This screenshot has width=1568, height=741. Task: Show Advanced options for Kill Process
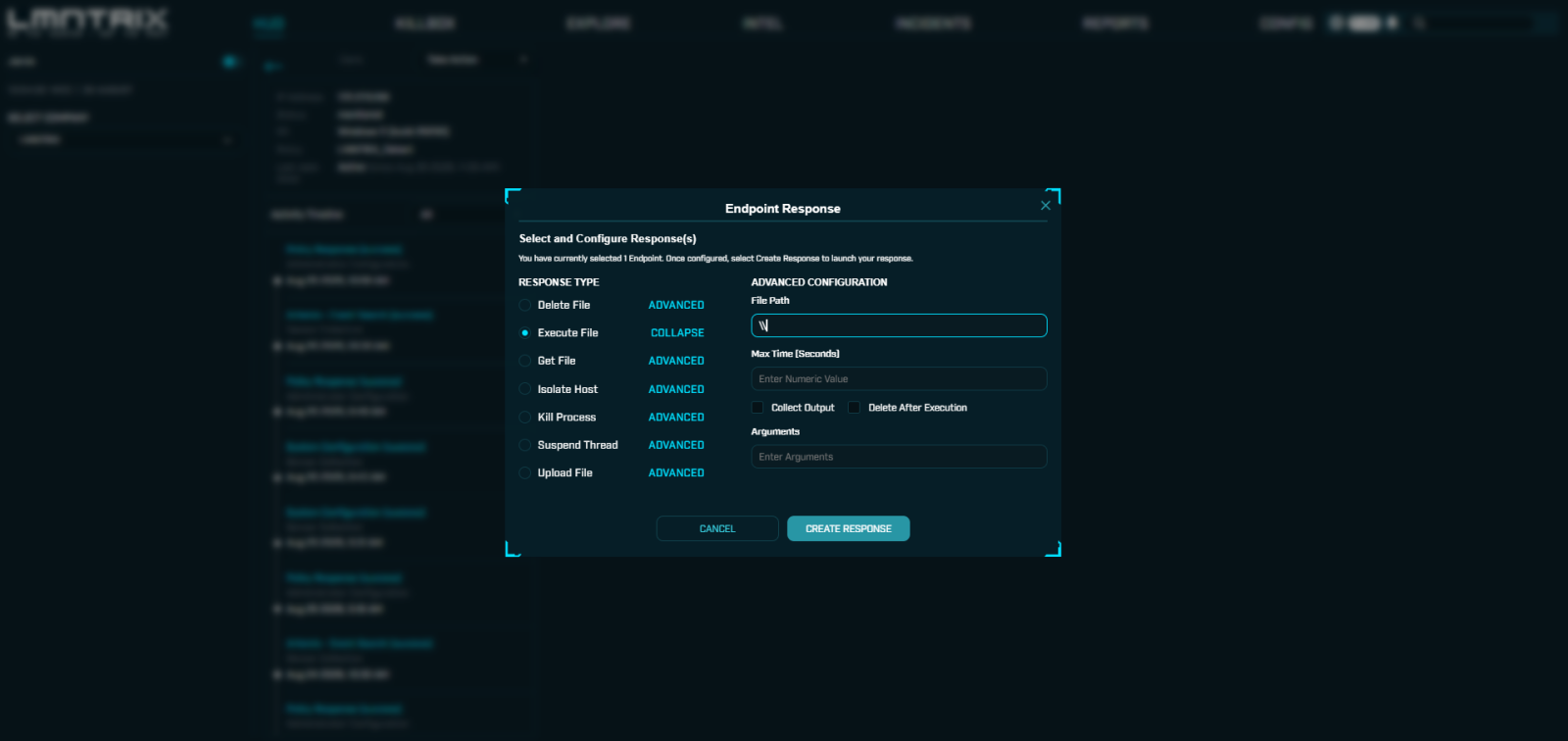[x=676, y=418]
